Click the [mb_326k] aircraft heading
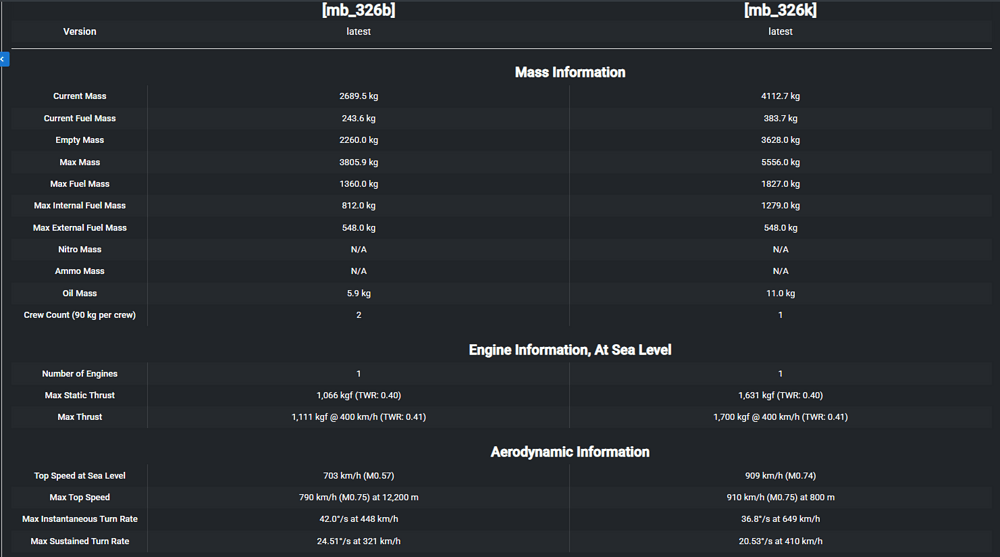The width and height of the screenshot is (1000, 557). coord(780,10)
